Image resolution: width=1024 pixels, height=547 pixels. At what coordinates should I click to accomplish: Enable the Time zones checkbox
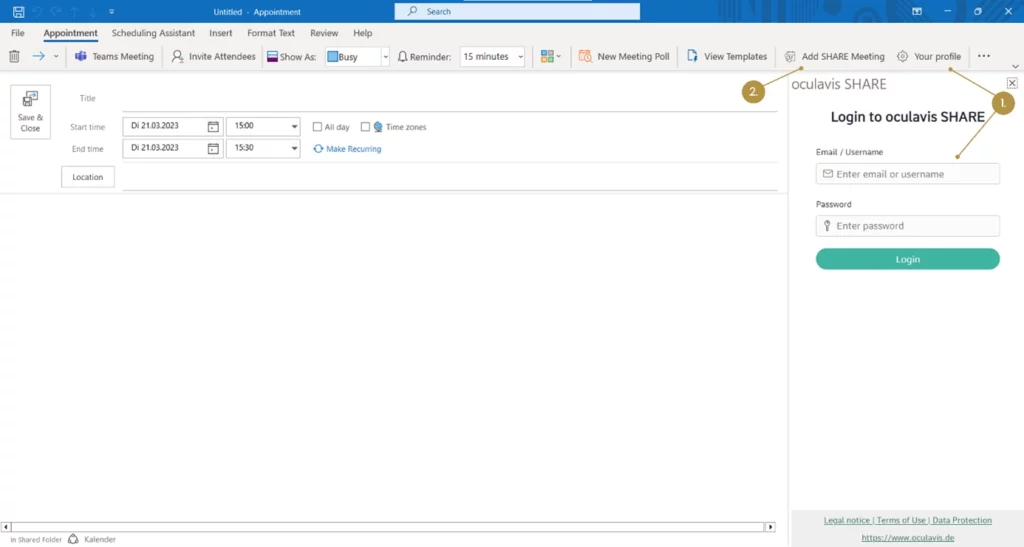365,127
